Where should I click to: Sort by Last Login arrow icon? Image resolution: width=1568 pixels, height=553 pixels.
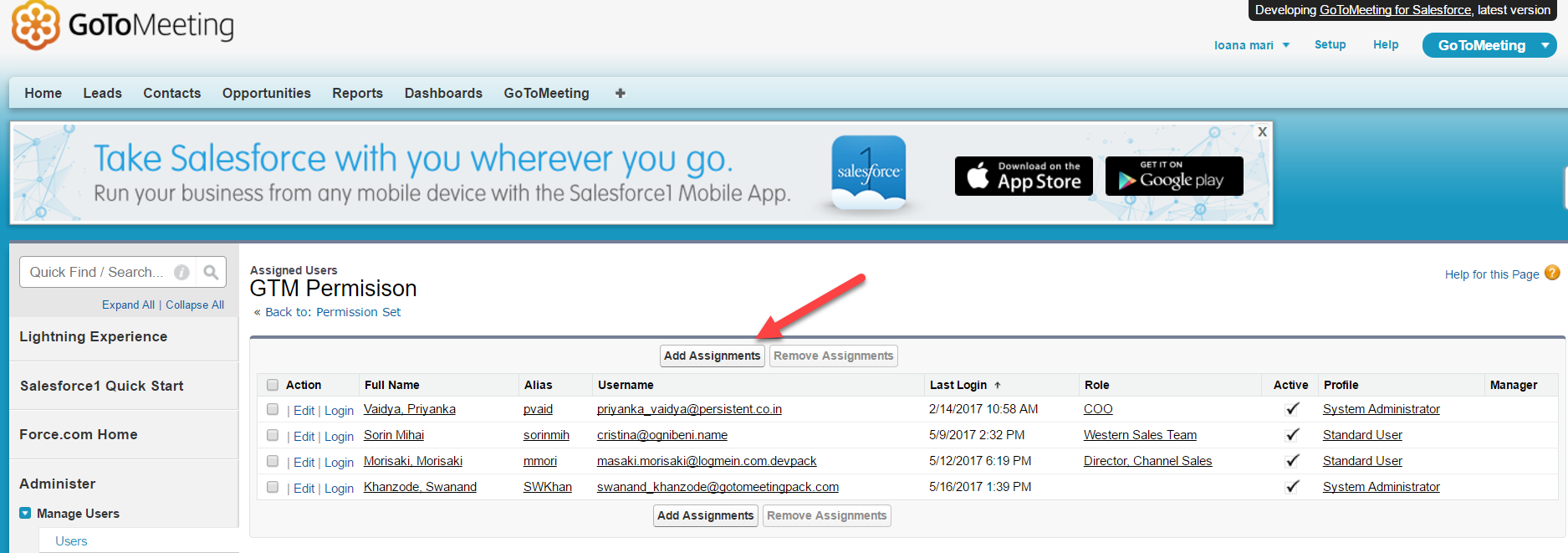(x=998, y=385)
